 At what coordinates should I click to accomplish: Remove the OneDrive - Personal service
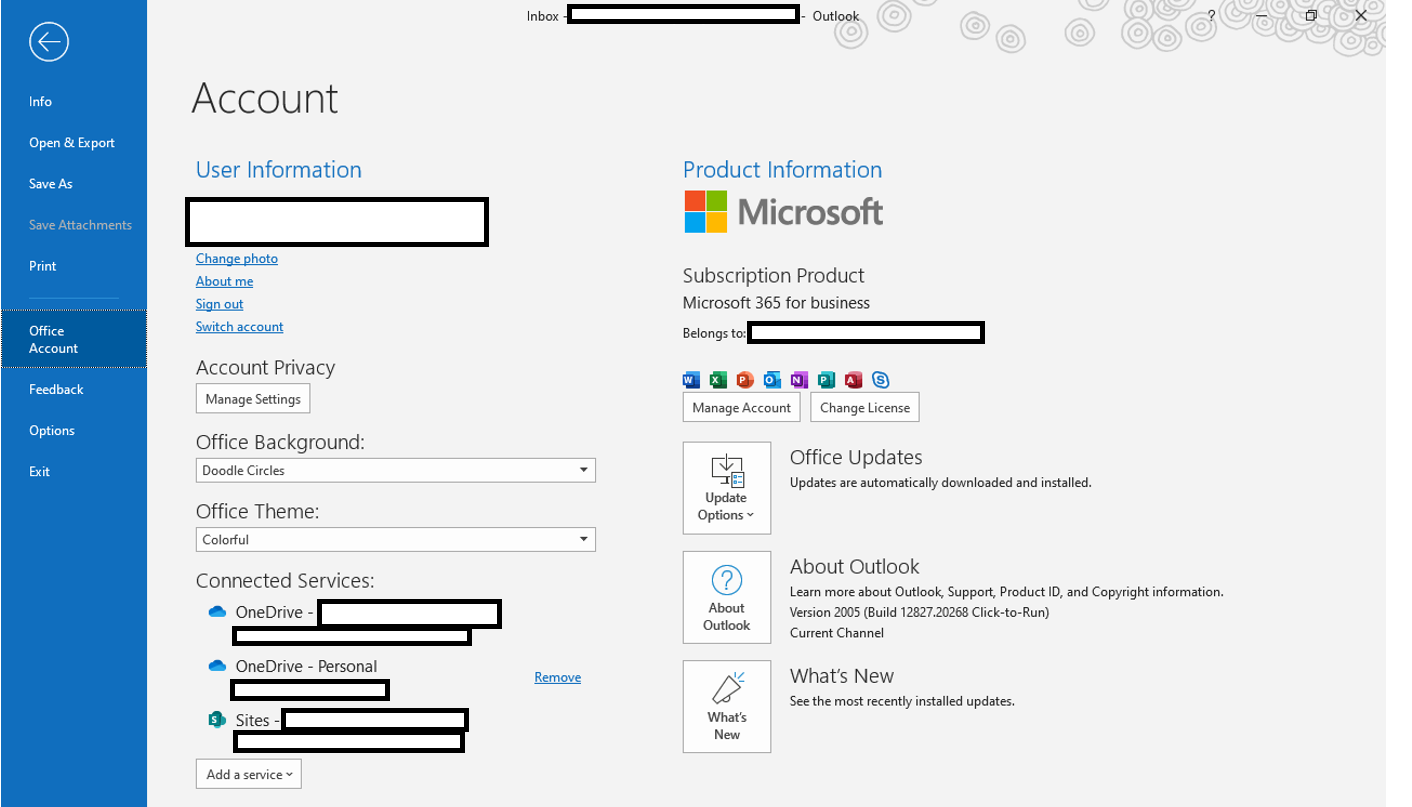[x=557, y=678]
